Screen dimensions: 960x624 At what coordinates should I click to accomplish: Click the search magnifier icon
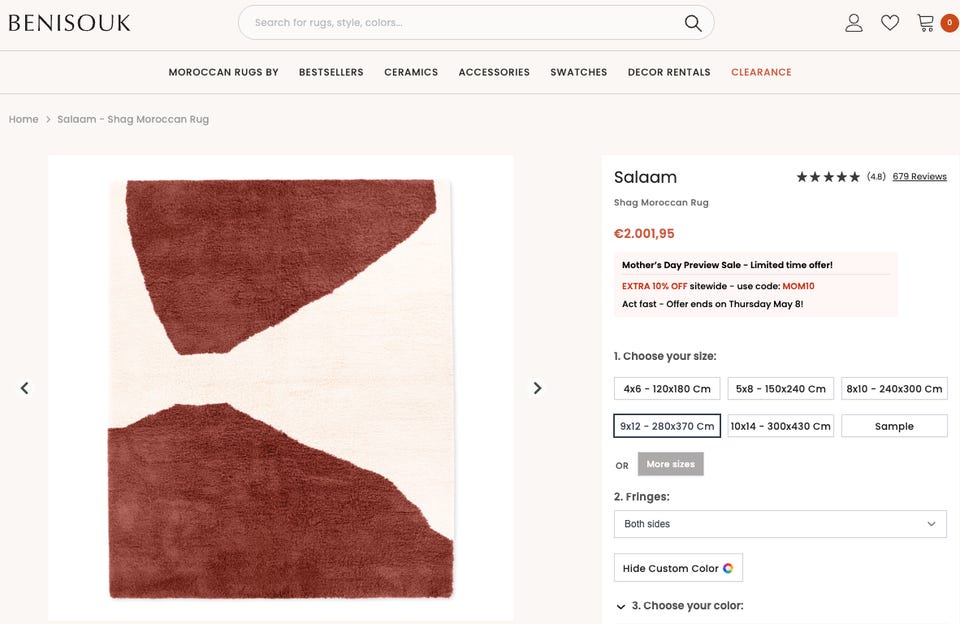click(x=693, y=23)
